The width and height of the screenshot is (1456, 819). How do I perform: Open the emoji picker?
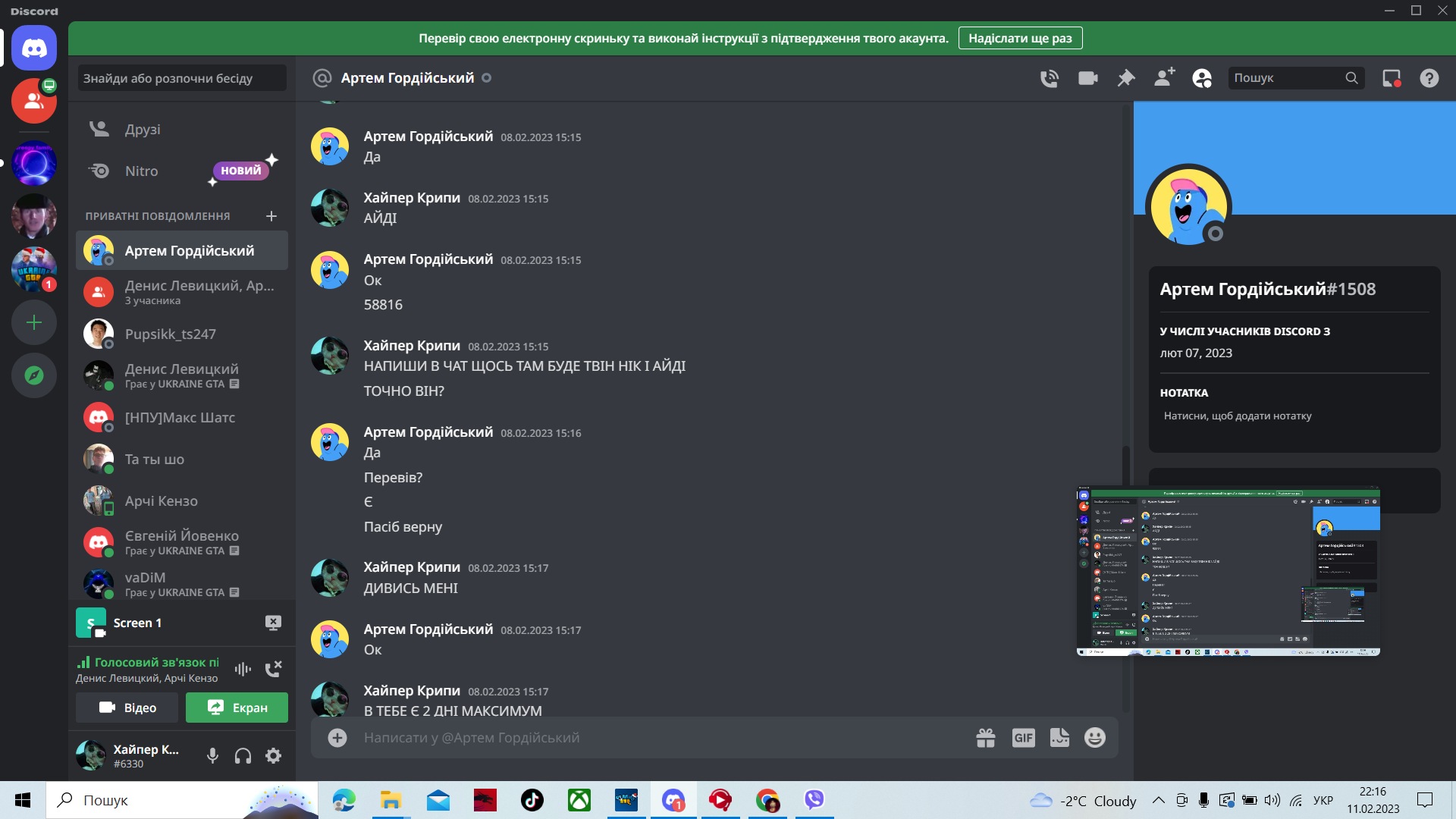1095,738
